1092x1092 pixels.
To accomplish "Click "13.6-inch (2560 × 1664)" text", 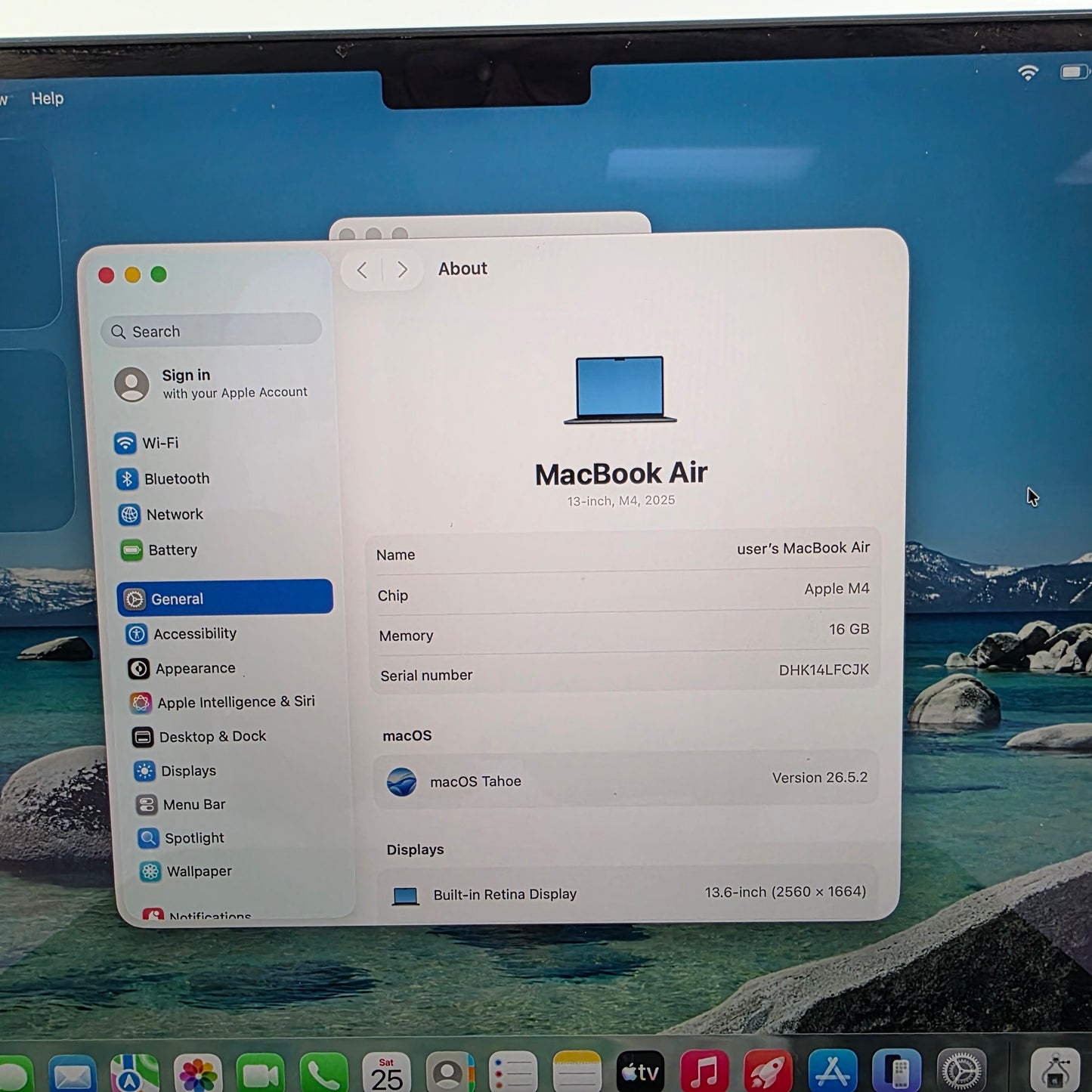I will [785, 892].
